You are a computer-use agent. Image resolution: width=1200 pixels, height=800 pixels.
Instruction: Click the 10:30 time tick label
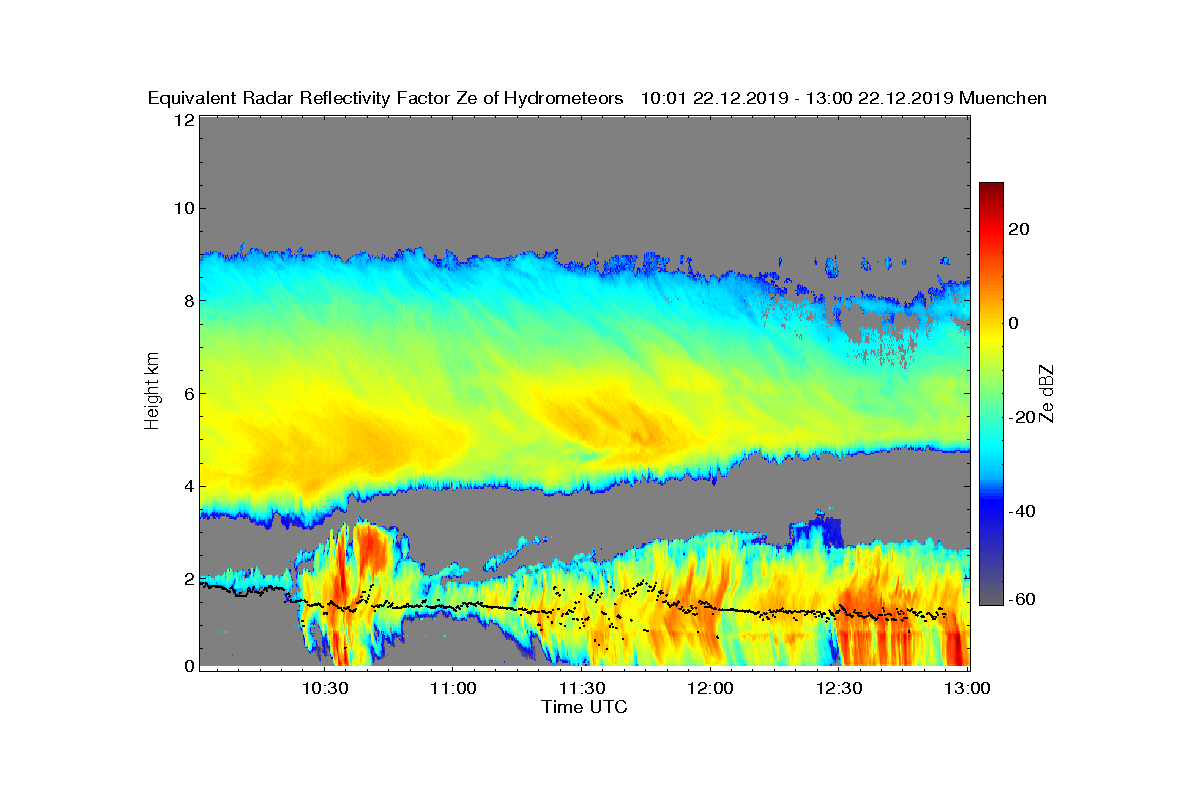click(x=325, y=689)
